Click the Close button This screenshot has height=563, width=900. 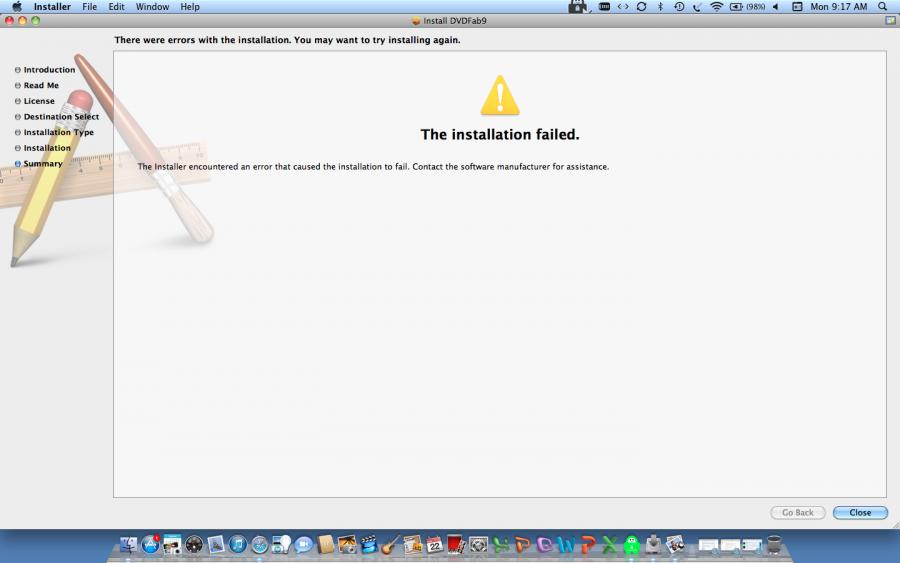[860, 512]
